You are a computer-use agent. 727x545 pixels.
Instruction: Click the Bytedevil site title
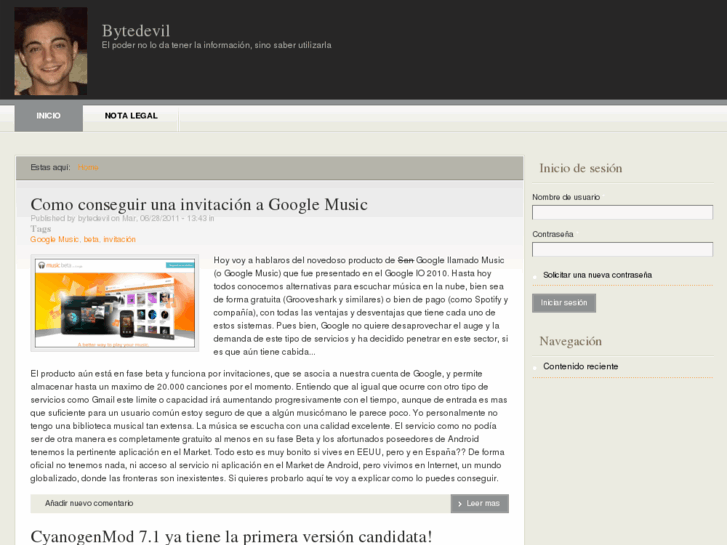point(136,31)
